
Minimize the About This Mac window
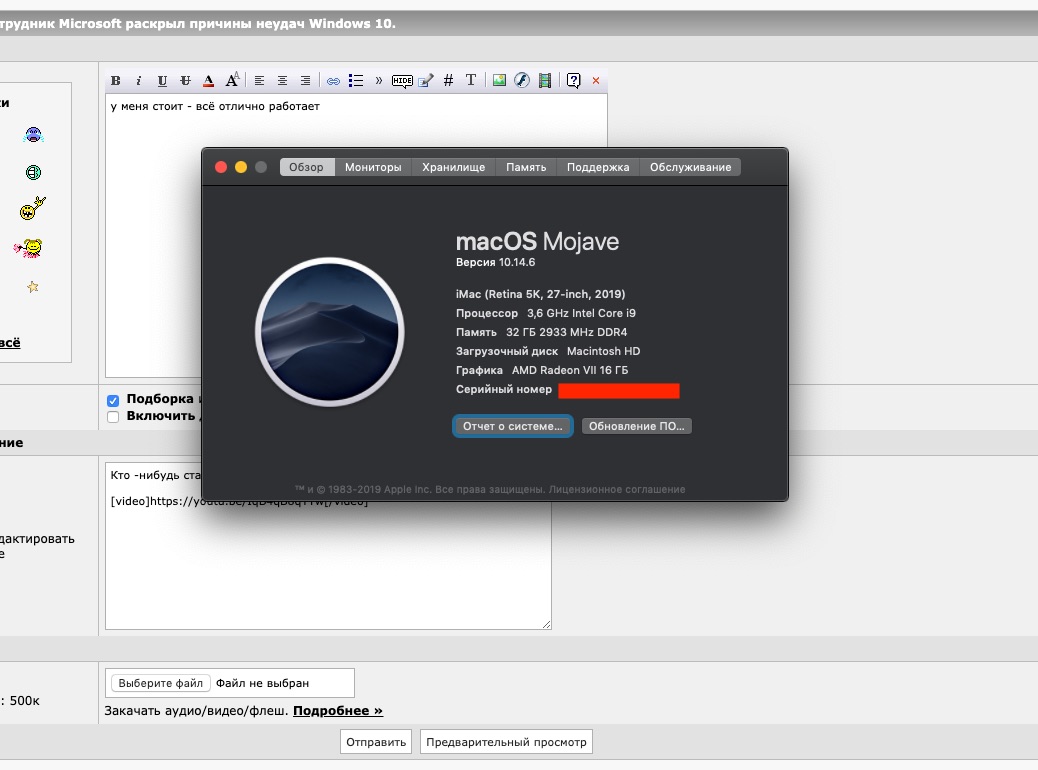(241, 168)
